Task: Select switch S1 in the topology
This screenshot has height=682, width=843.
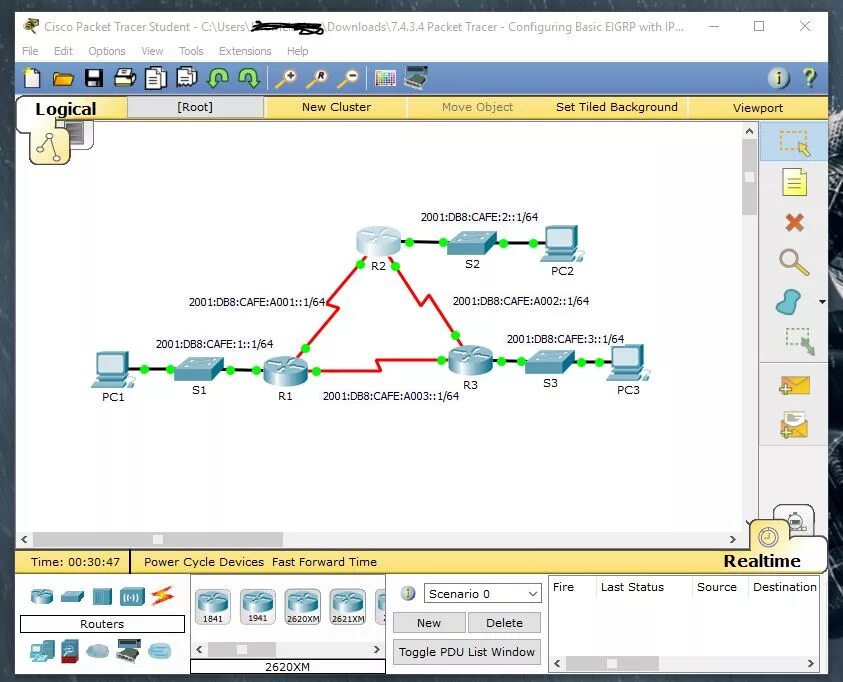Action: (x=199, y=368)
